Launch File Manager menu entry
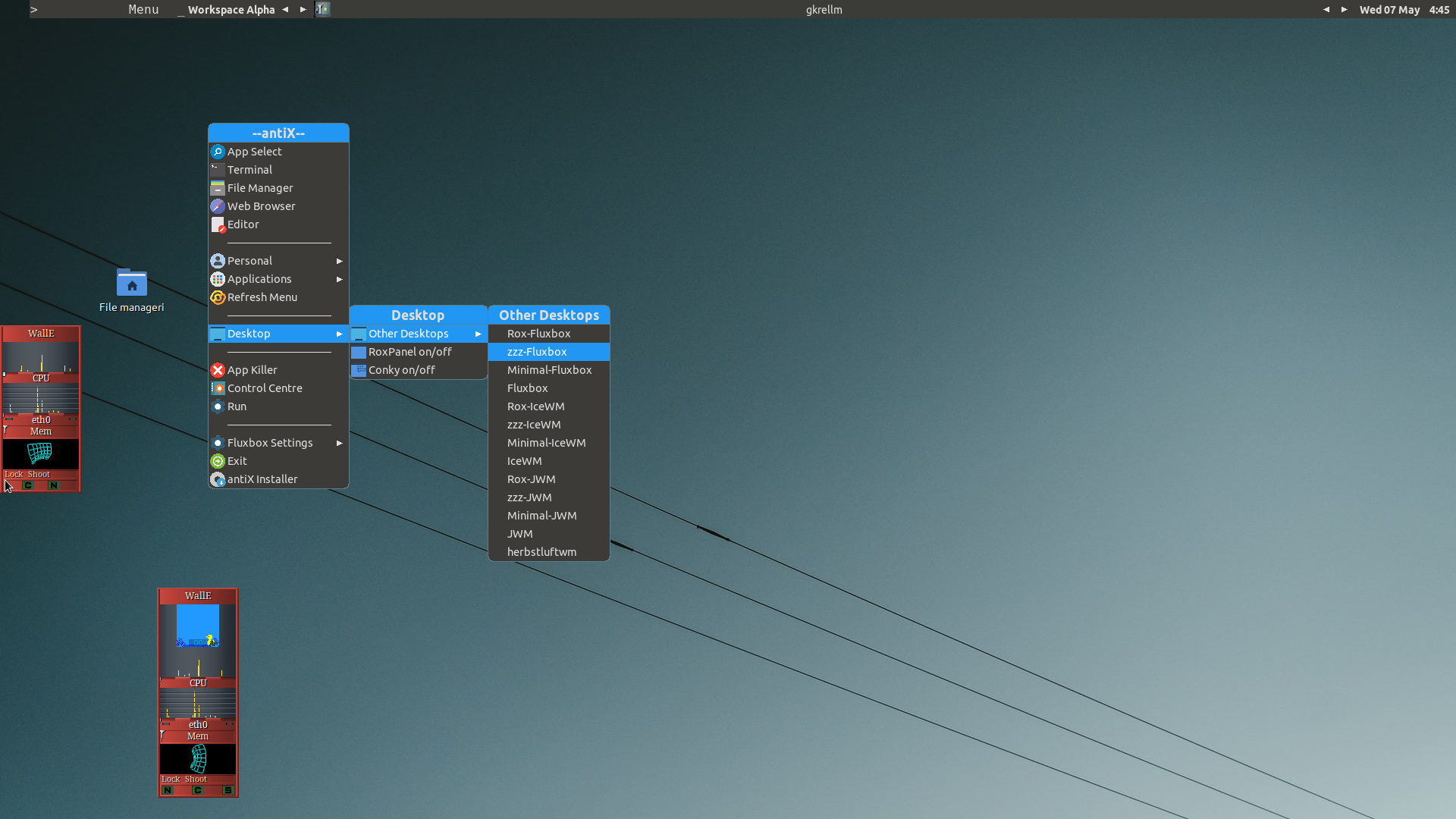The image size is (1456, 819). 259,188
